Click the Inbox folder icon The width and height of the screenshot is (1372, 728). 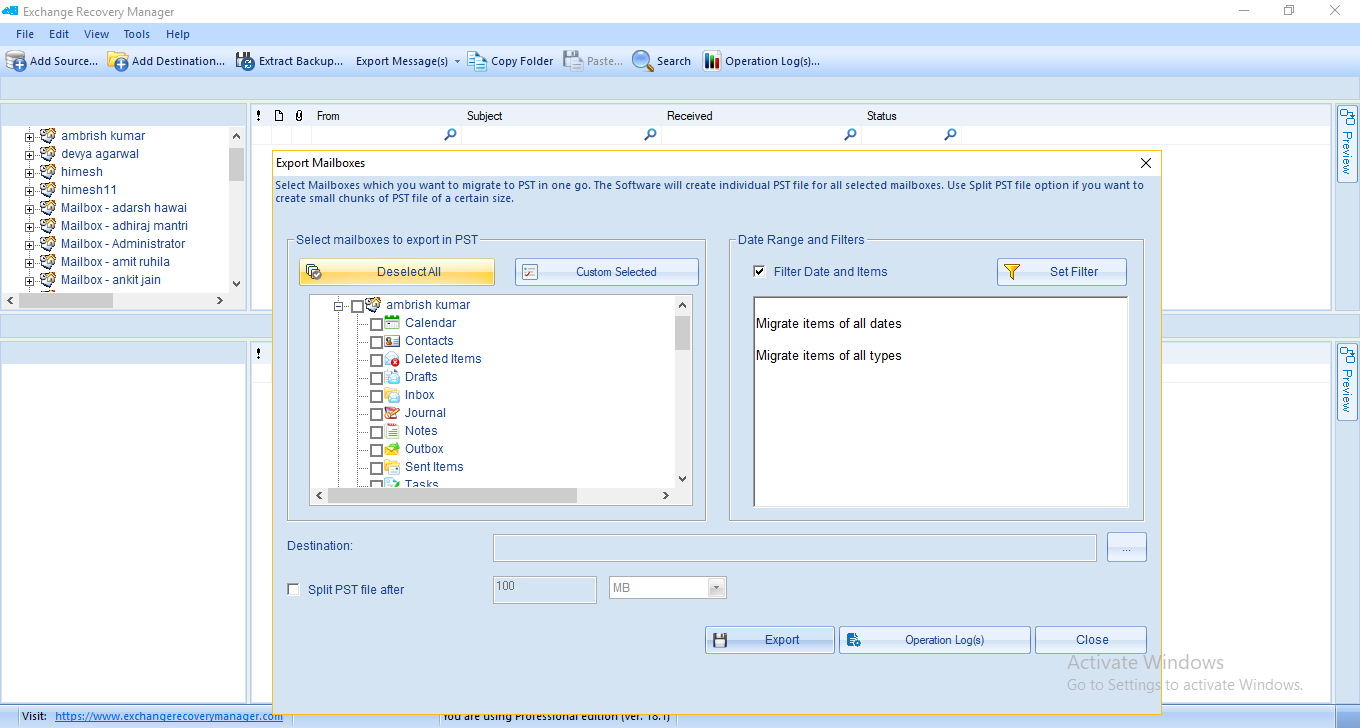[x=392, y=395]
